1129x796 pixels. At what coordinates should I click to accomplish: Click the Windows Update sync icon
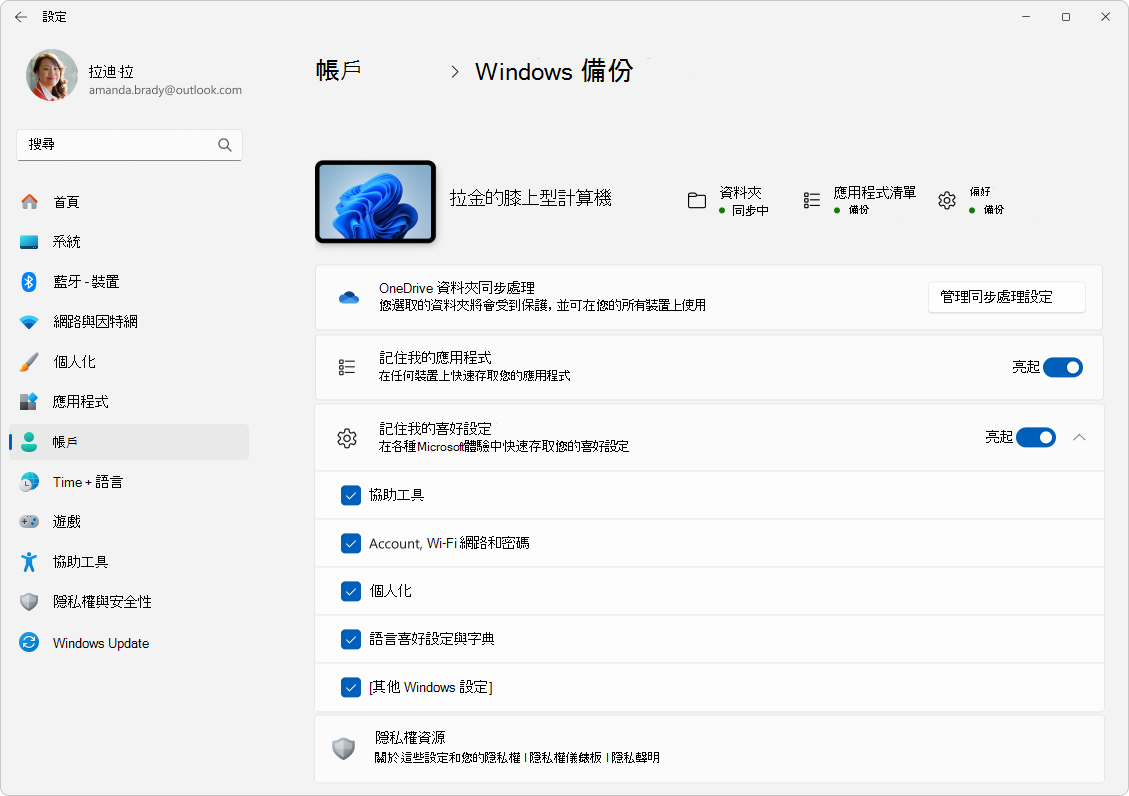[29, 642]
